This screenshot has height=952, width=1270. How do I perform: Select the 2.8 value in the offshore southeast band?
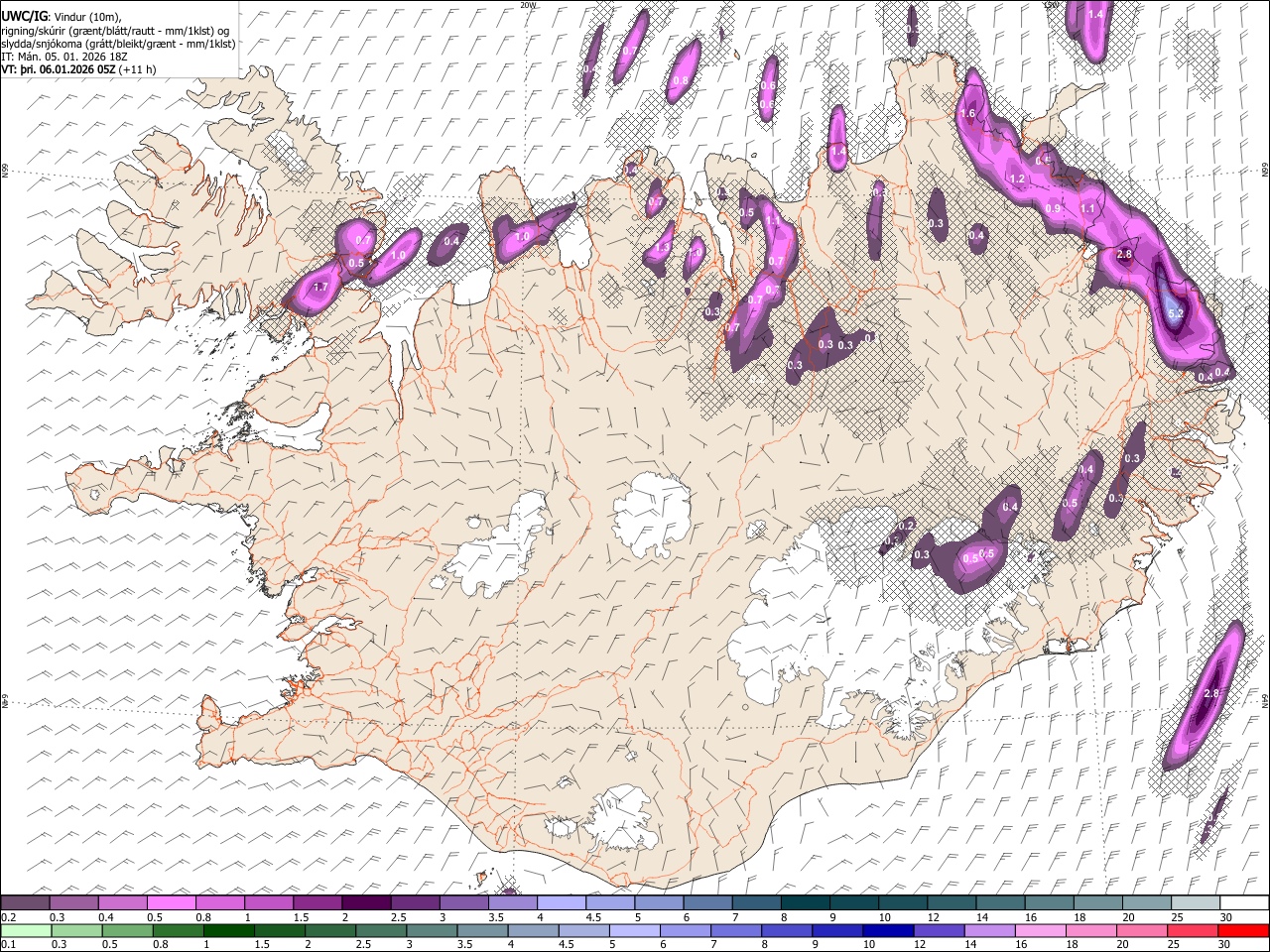[x=1210, y=693]
